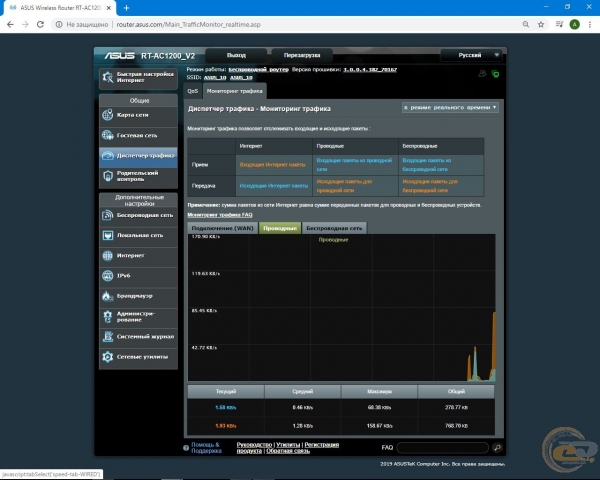
Task: Open the media control icon in toolbar
Action: [559, 24]
